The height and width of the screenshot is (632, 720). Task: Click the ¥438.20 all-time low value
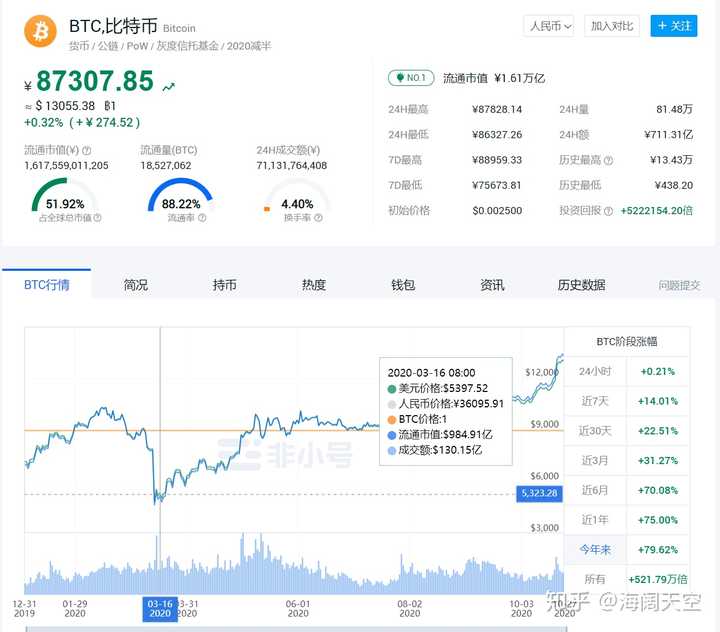(674, 186)
